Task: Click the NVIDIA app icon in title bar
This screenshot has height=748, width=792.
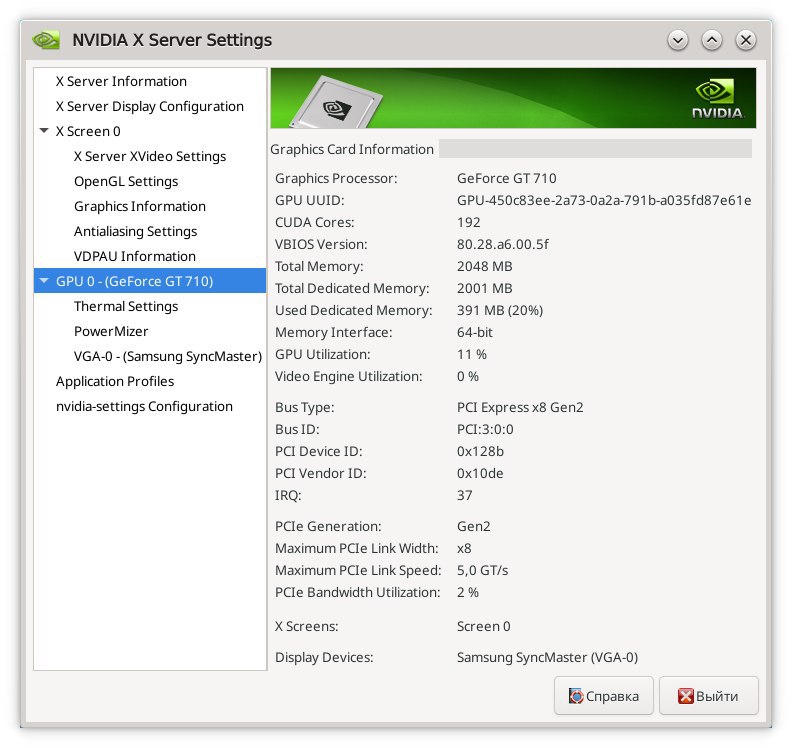Action: (45, 40)
